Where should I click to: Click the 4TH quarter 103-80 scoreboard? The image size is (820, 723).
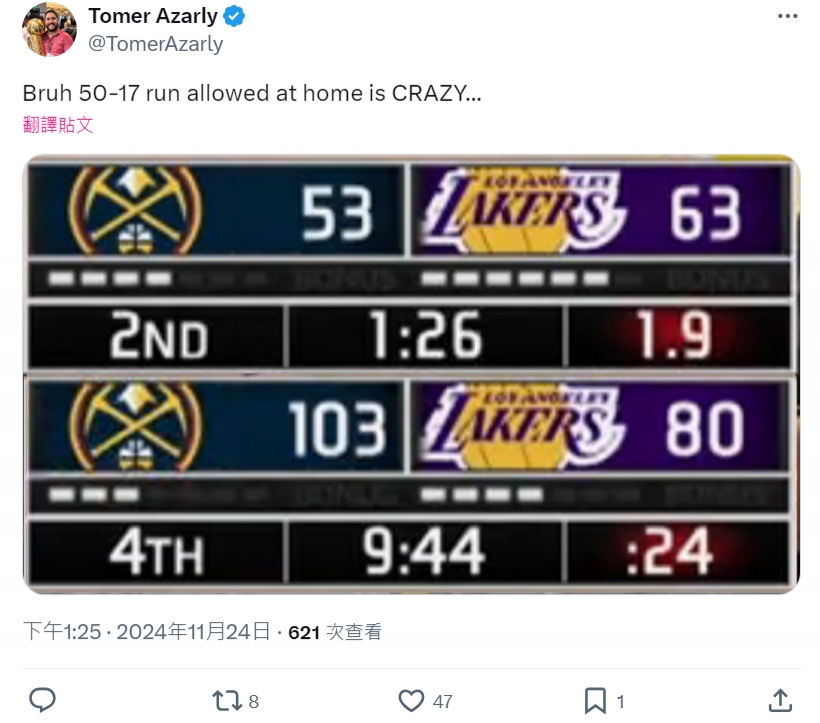coord(411,485)
